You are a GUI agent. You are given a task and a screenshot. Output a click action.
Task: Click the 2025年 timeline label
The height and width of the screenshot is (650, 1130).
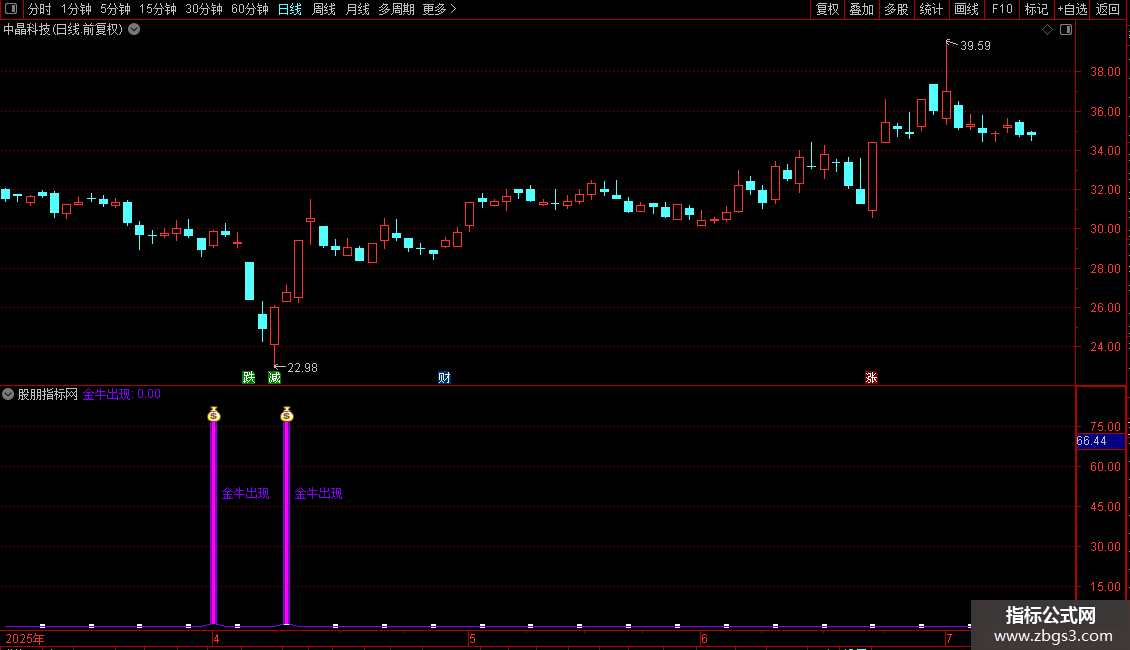click(25, 639)
